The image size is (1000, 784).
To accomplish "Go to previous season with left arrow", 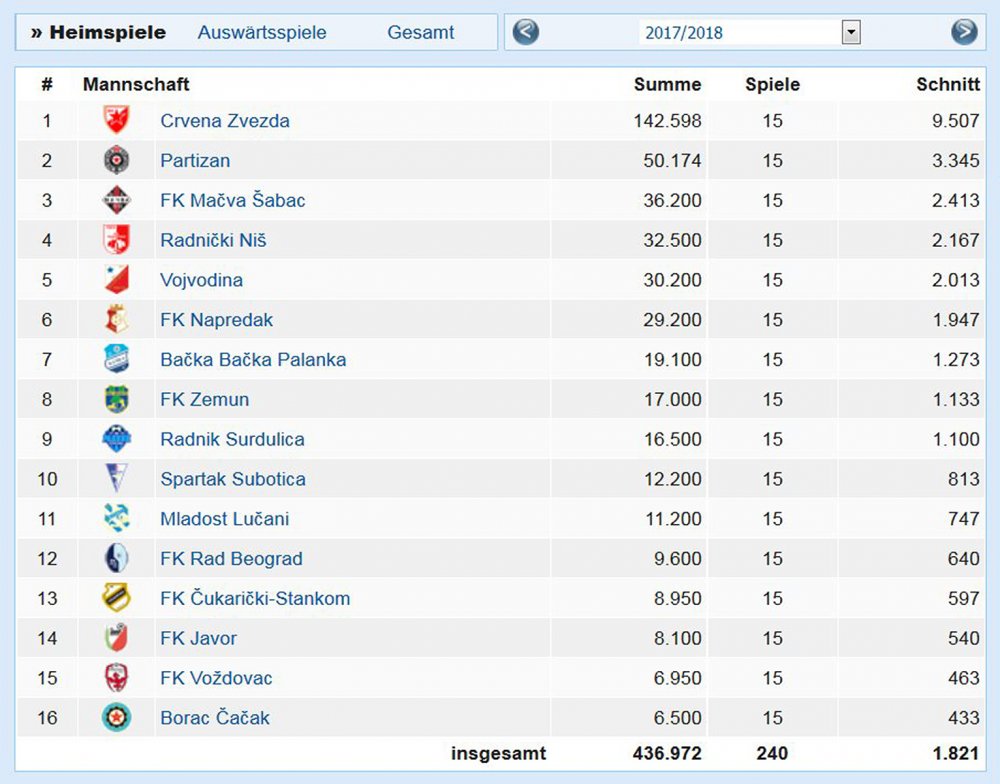I will pos(526,32).
